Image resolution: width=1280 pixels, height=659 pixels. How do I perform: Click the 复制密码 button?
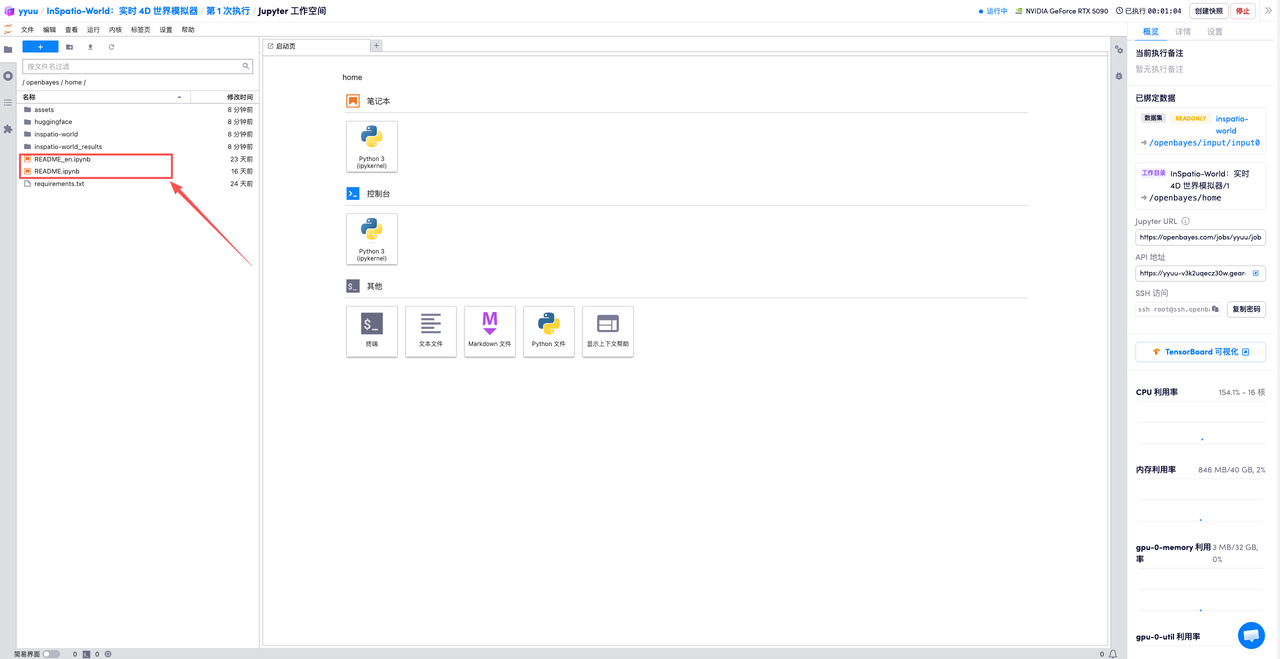coord(1246,309)
